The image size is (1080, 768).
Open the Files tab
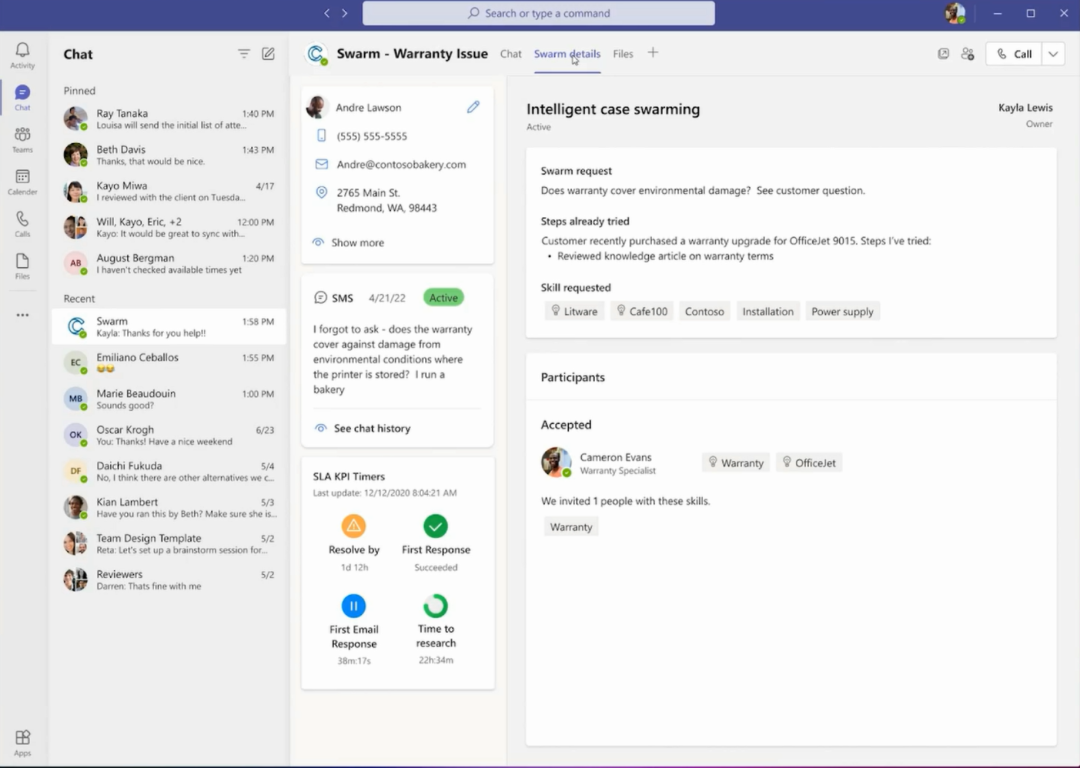pyautogui.click(x=623, y=54)
